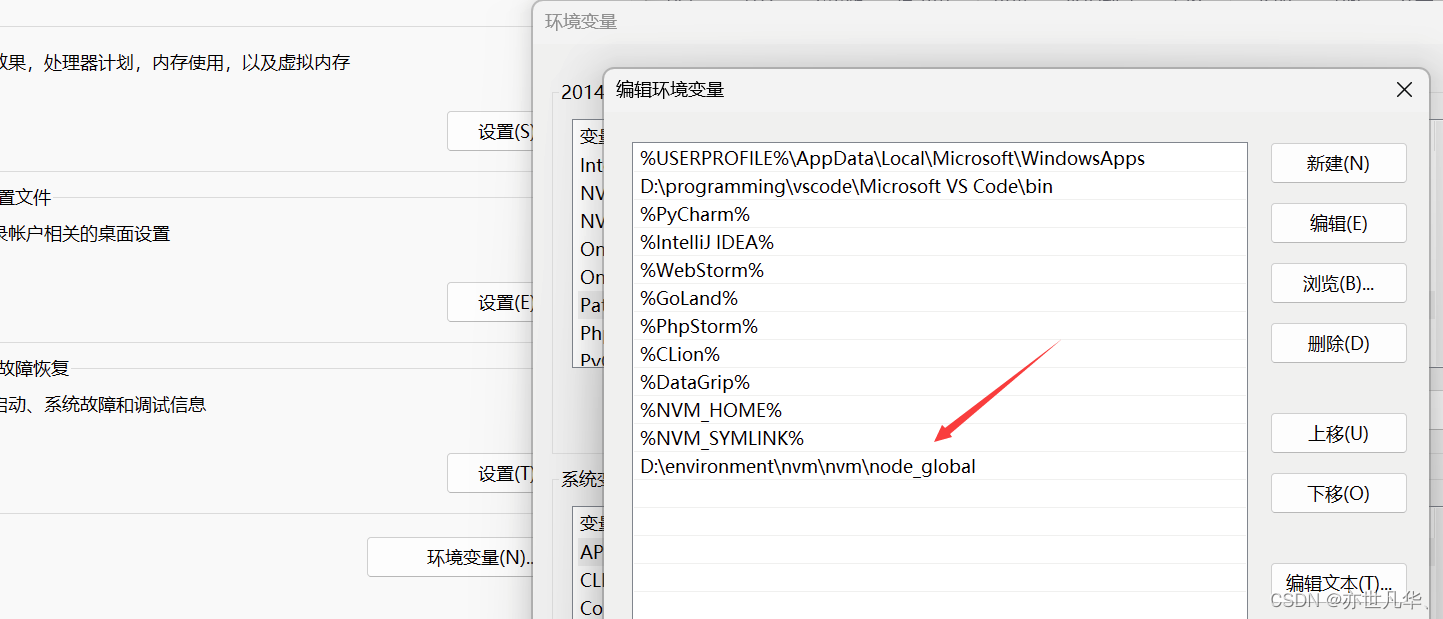Select the %USERPROFILE%\AppData\Local\Microsoft\WindowsApps entry

point(940,159)
